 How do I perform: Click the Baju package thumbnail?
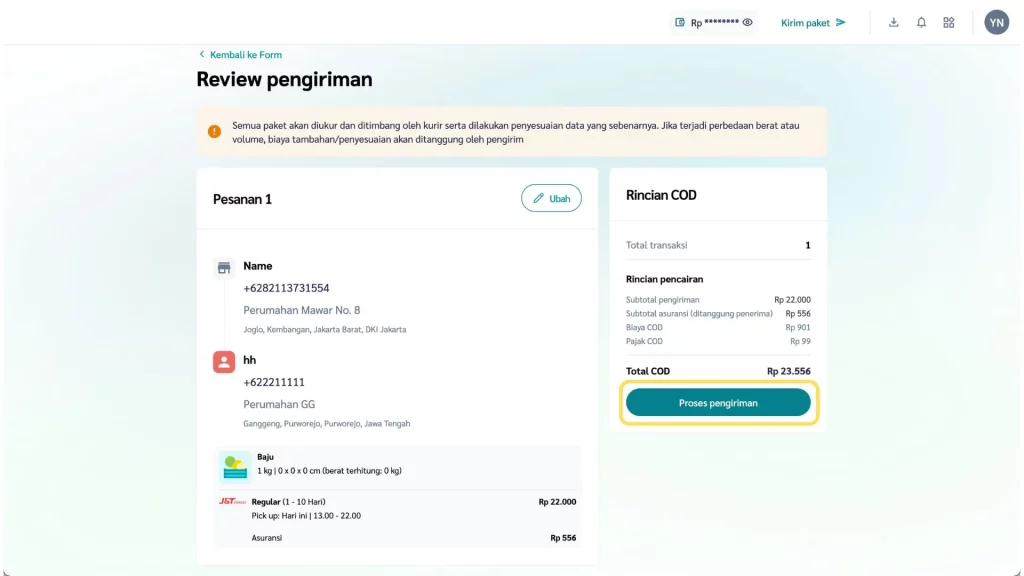click(235, 465)
